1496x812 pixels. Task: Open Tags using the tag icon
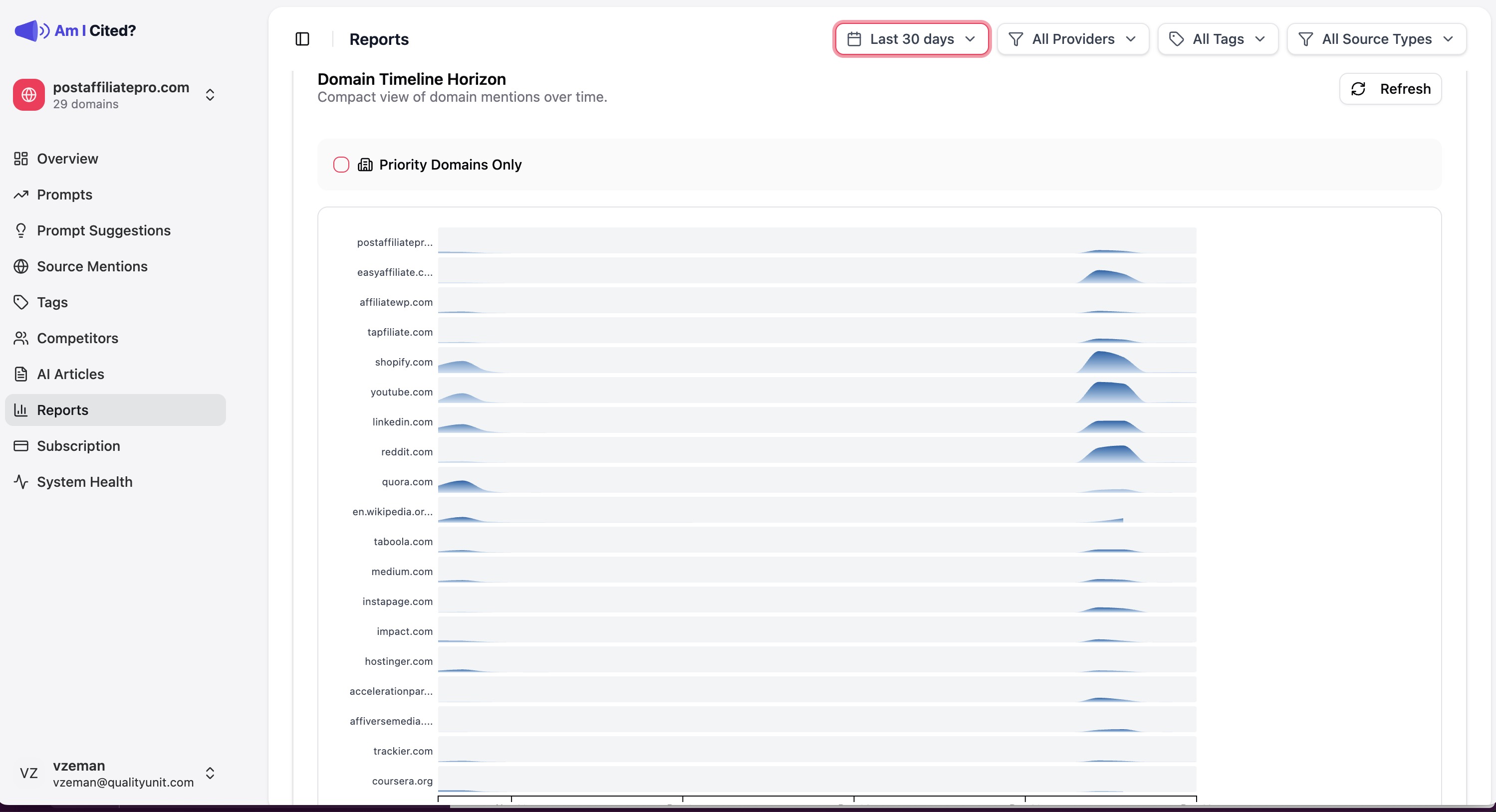click(21, 302)
